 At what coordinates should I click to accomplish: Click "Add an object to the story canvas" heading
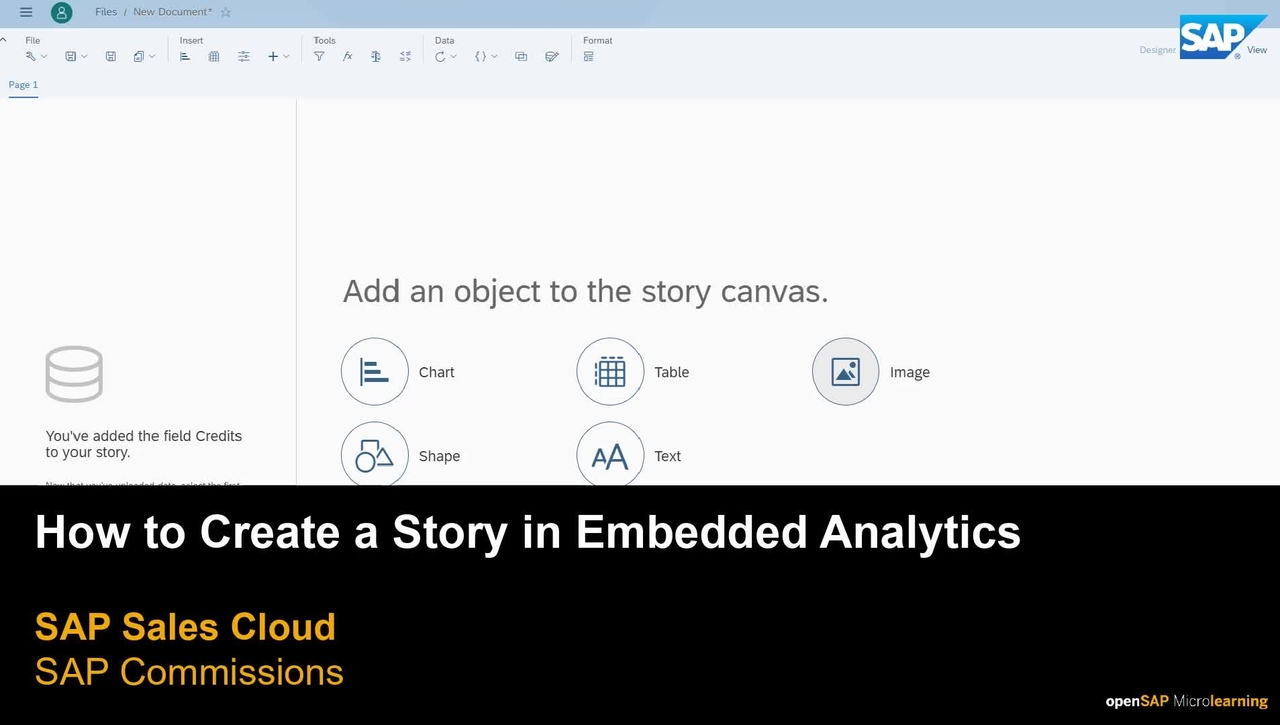tap(586, 292)
